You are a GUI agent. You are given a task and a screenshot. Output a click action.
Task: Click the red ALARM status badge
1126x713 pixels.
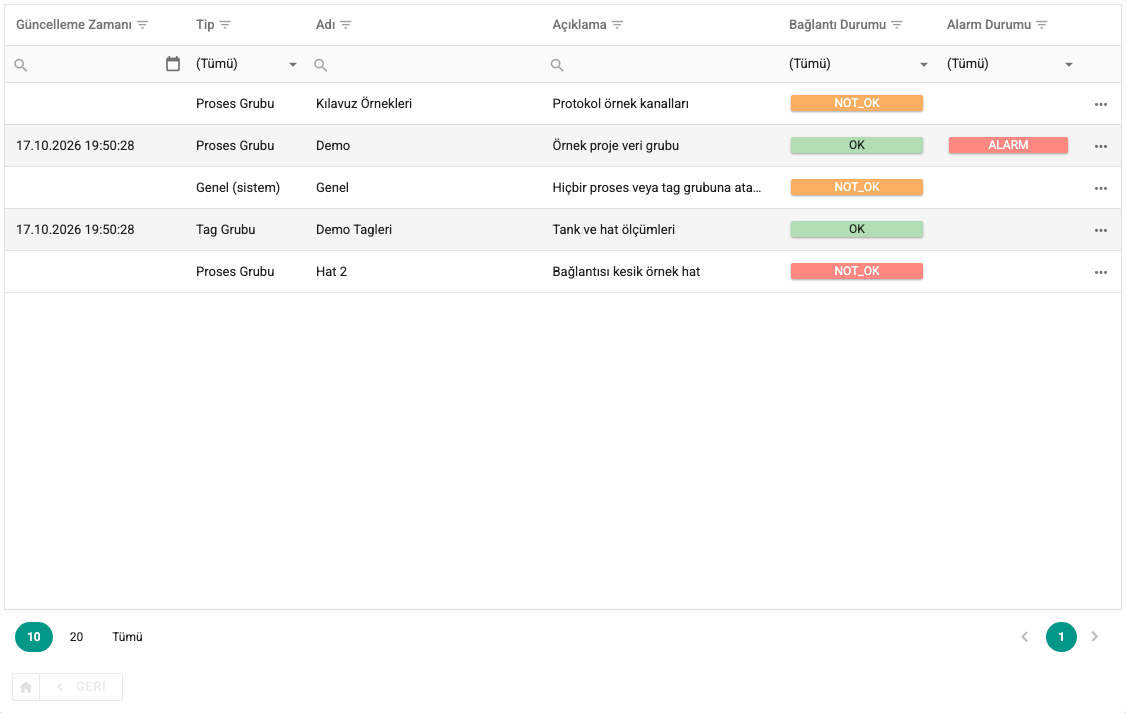[1008, 145]
